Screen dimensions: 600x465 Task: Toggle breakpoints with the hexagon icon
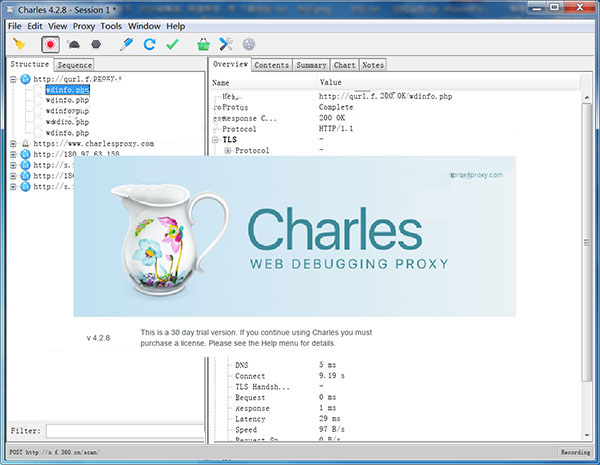(96, 44)
